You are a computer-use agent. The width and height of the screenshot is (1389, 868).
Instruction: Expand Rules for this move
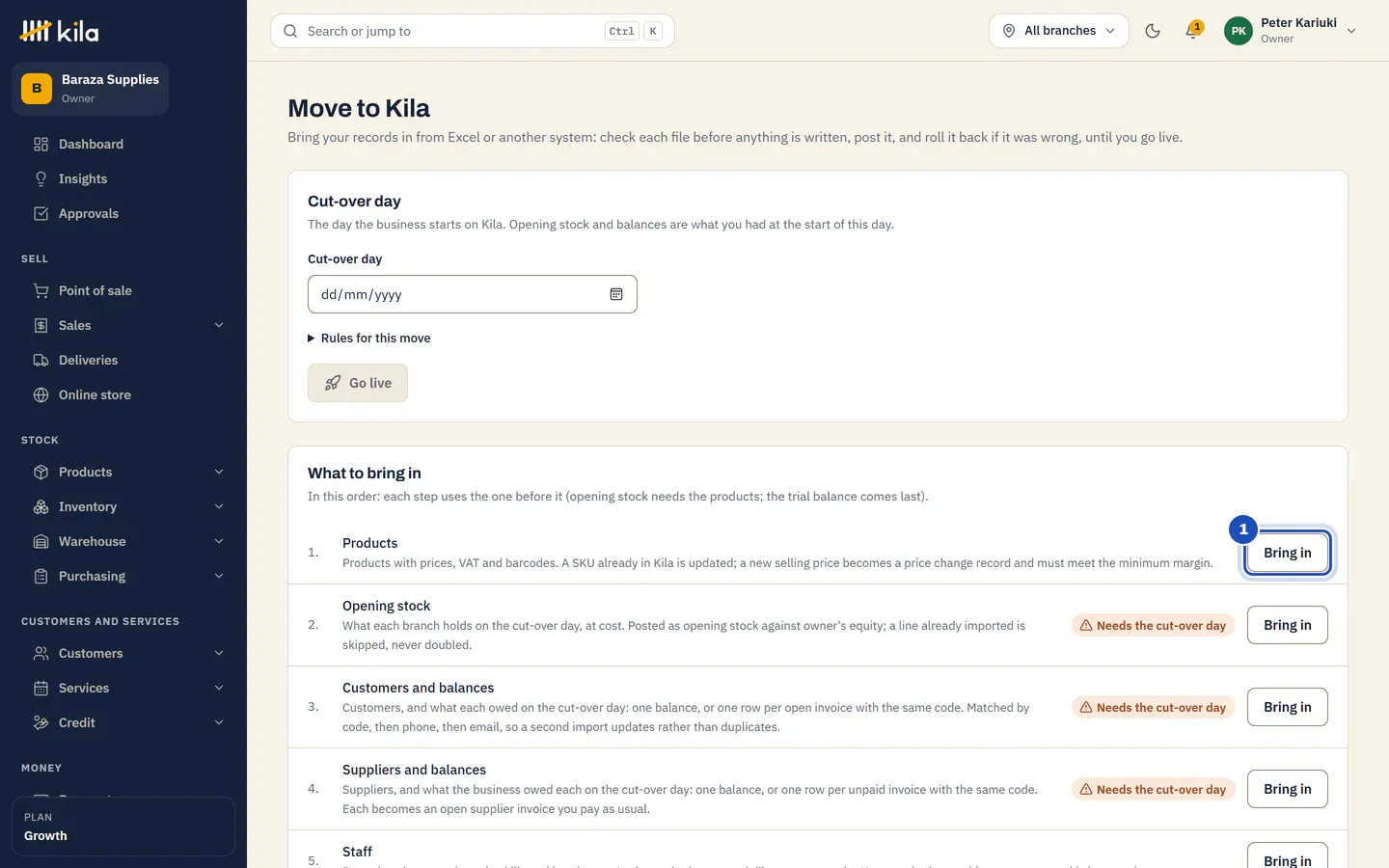point(369,339)
